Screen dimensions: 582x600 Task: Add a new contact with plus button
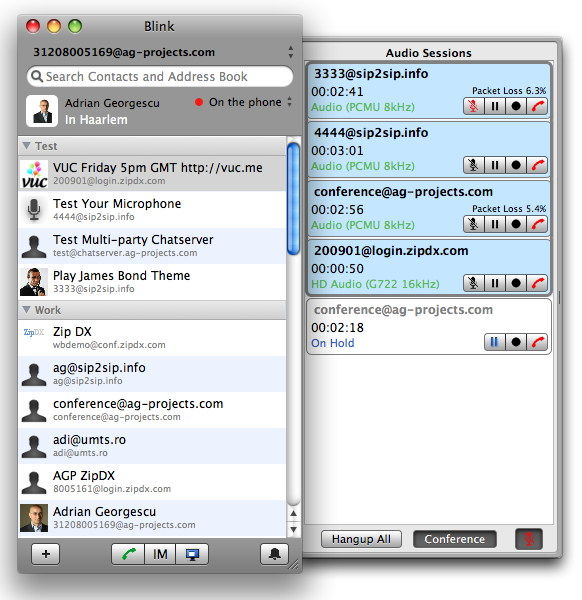click(46, 554)
